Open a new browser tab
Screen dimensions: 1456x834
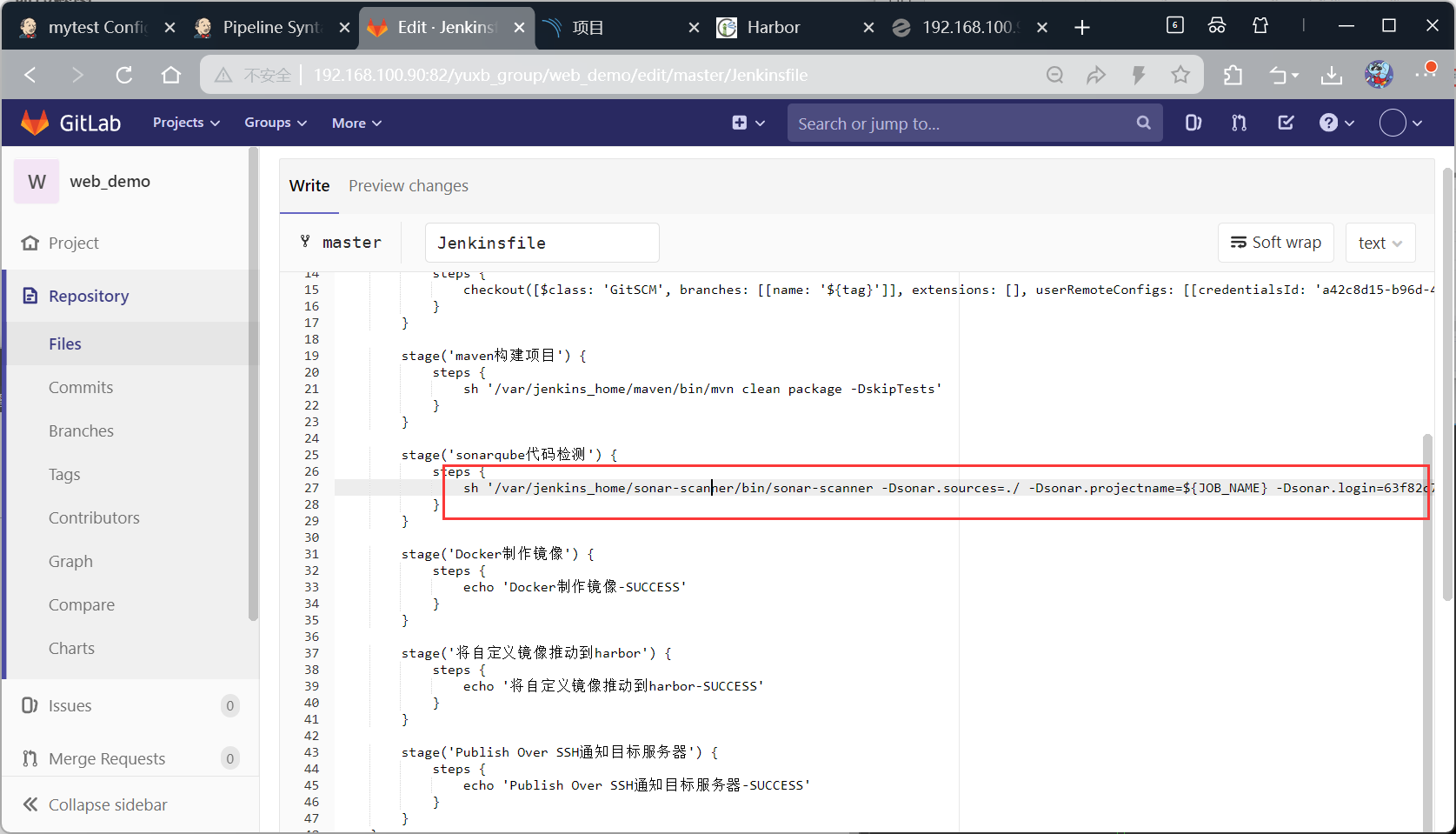coord(1082,28)
